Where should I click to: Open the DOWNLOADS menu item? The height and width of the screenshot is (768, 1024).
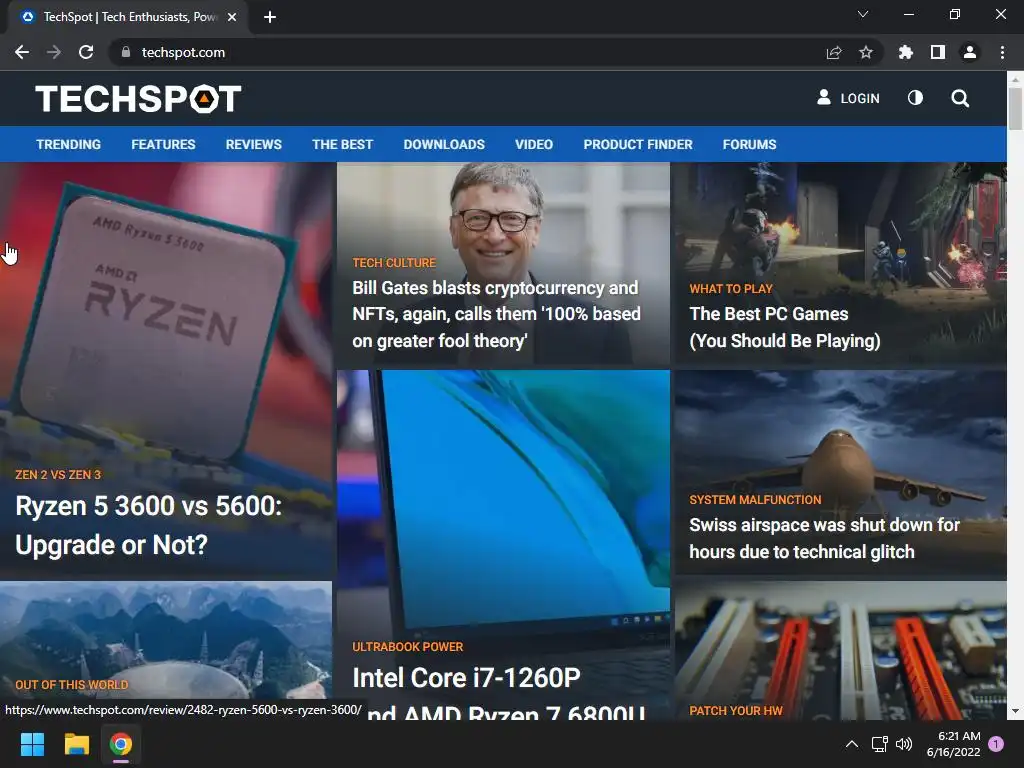(444, 144)
